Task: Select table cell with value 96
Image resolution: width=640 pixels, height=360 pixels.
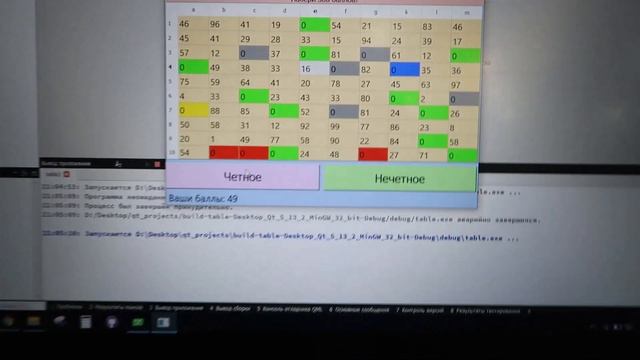Action: click(x=223, y=24)
